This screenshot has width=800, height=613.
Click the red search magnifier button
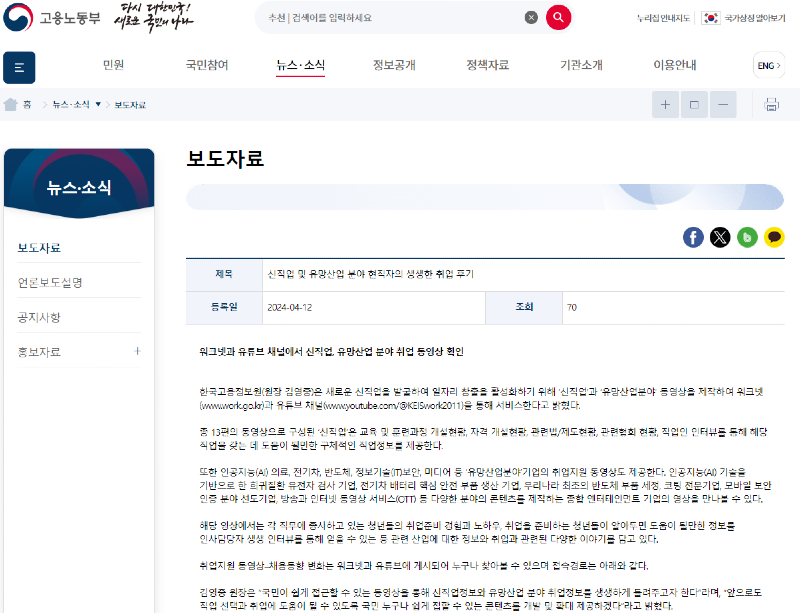pyautogui.click(x=558, y=17)
